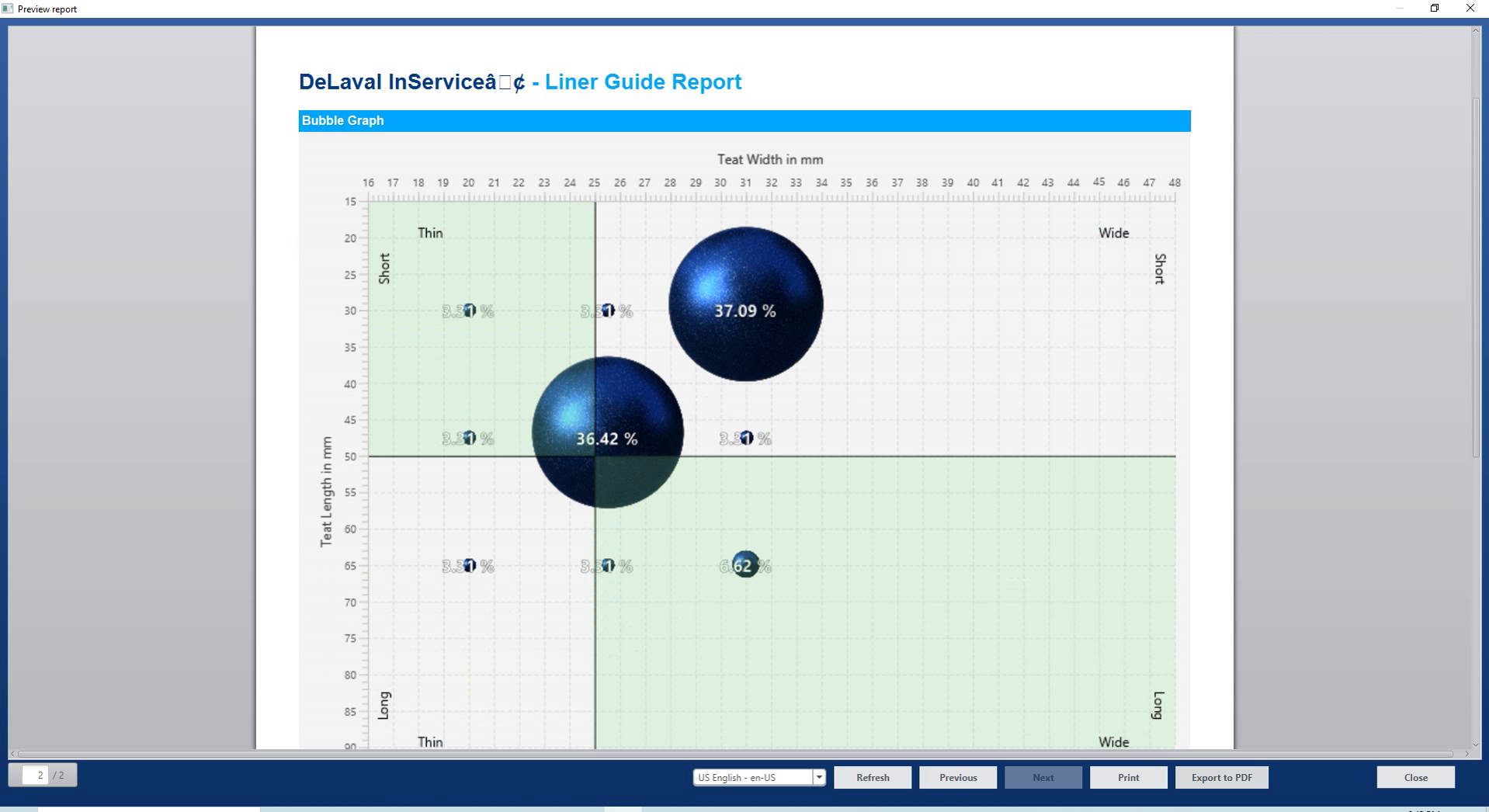Click the total pages '/ 2' indicator
The height and width of the screenshot is (812, 1489).
coord(60,775)
